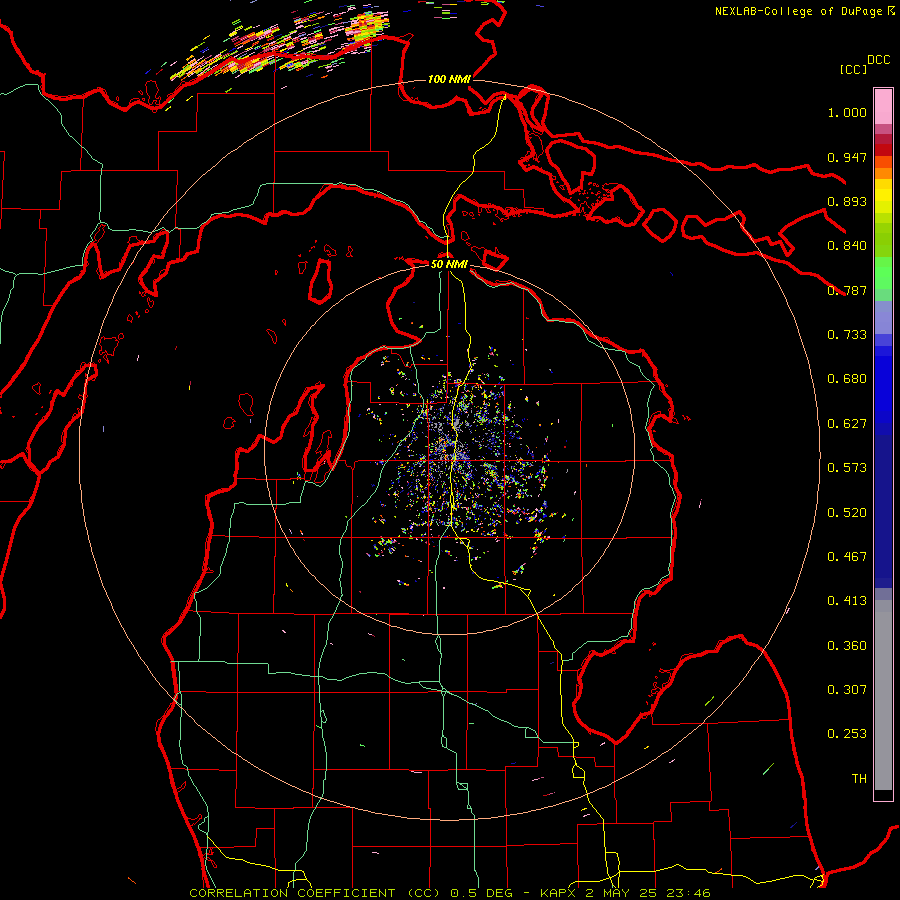Click the 0.253 scale value
The height and width of the screenshot is (900, 900).
847,734
